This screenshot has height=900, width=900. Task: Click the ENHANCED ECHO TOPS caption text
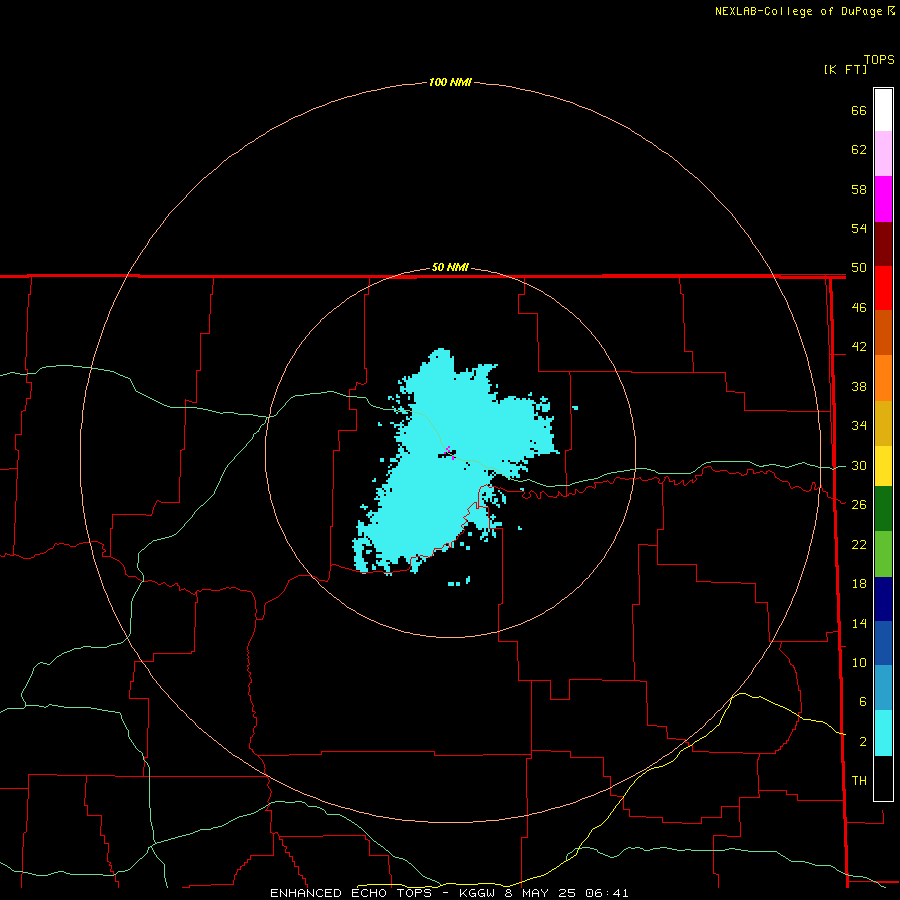pos(350,893)
